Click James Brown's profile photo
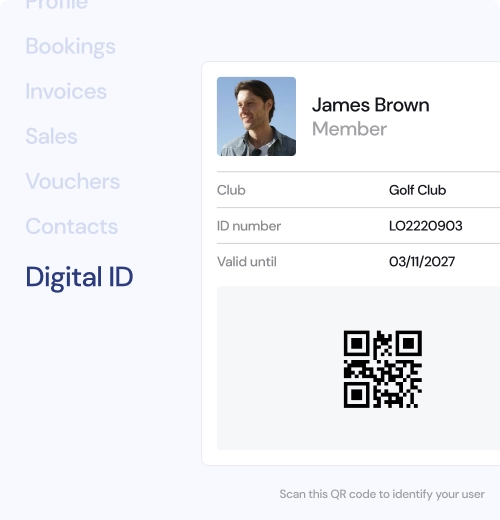The image size is (500, 520). click(x=256, y=116)
